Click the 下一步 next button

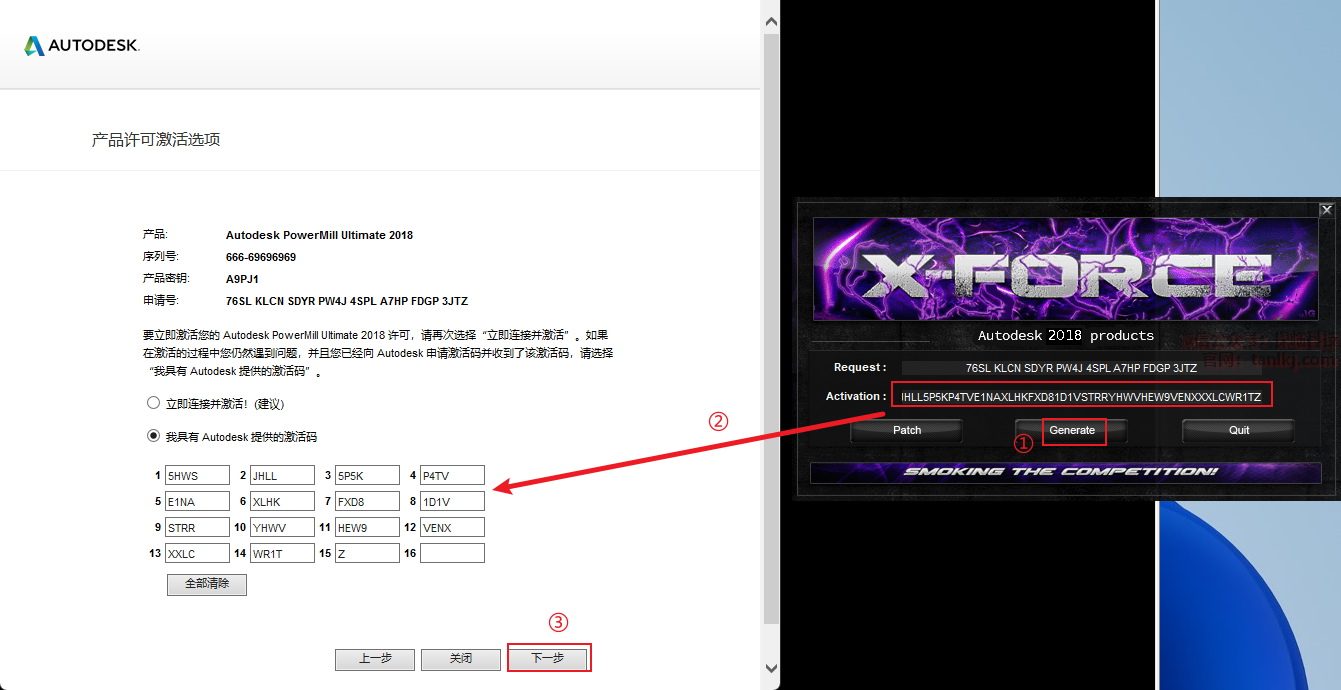click(547, 658)
